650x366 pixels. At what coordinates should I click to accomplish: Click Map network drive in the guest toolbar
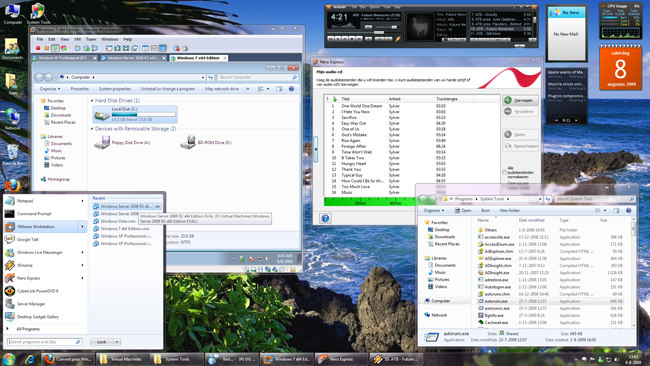pos(222,89)
